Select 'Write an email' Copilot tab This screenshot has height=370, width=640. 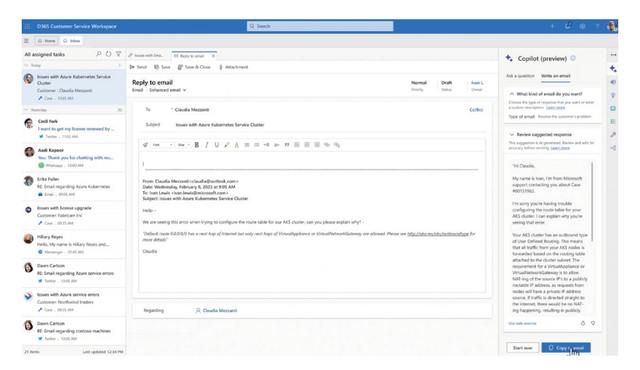point(556,76)
